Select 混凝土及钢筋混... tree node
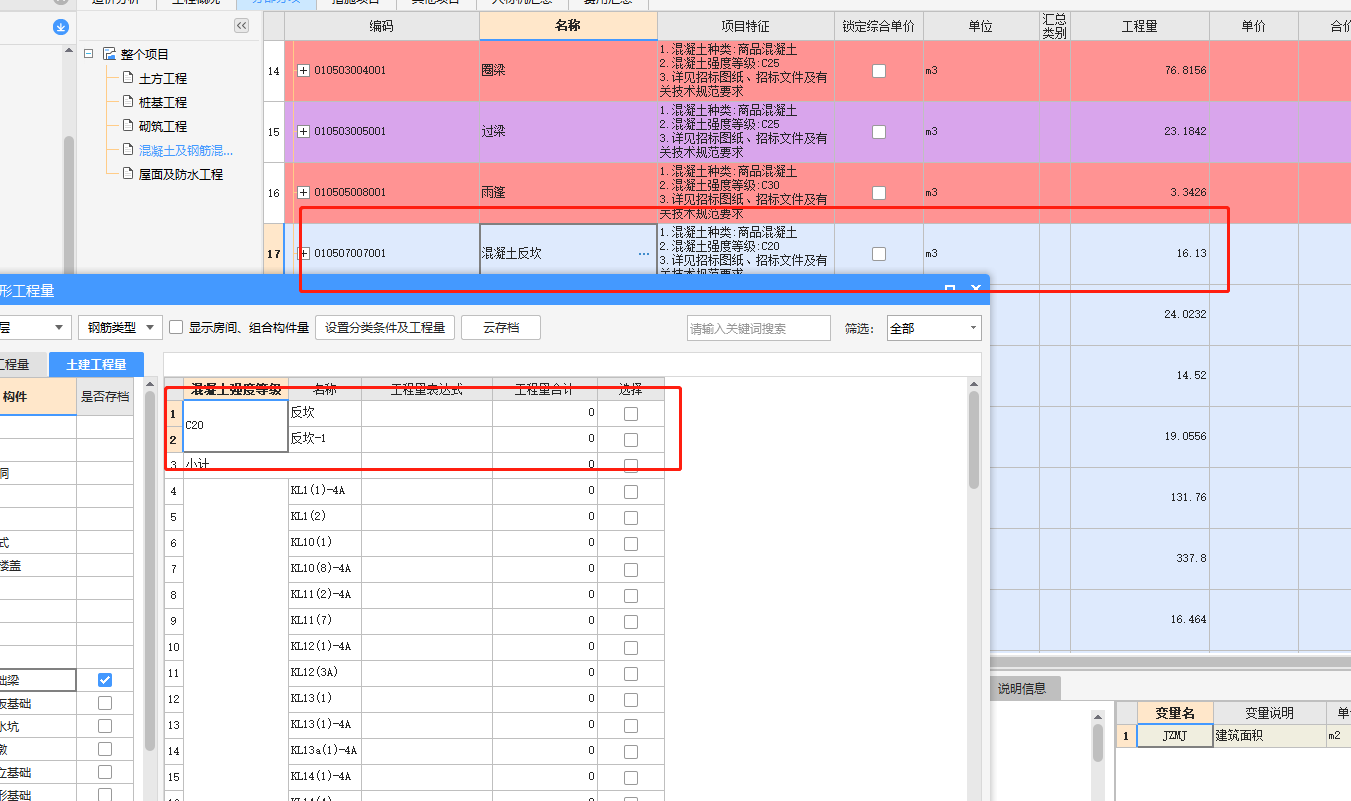1351x801 pixels. click(x=186, y=150)
